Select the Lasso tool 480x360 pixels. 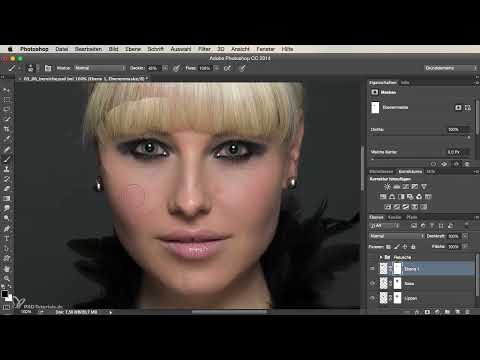pos(7,109)
